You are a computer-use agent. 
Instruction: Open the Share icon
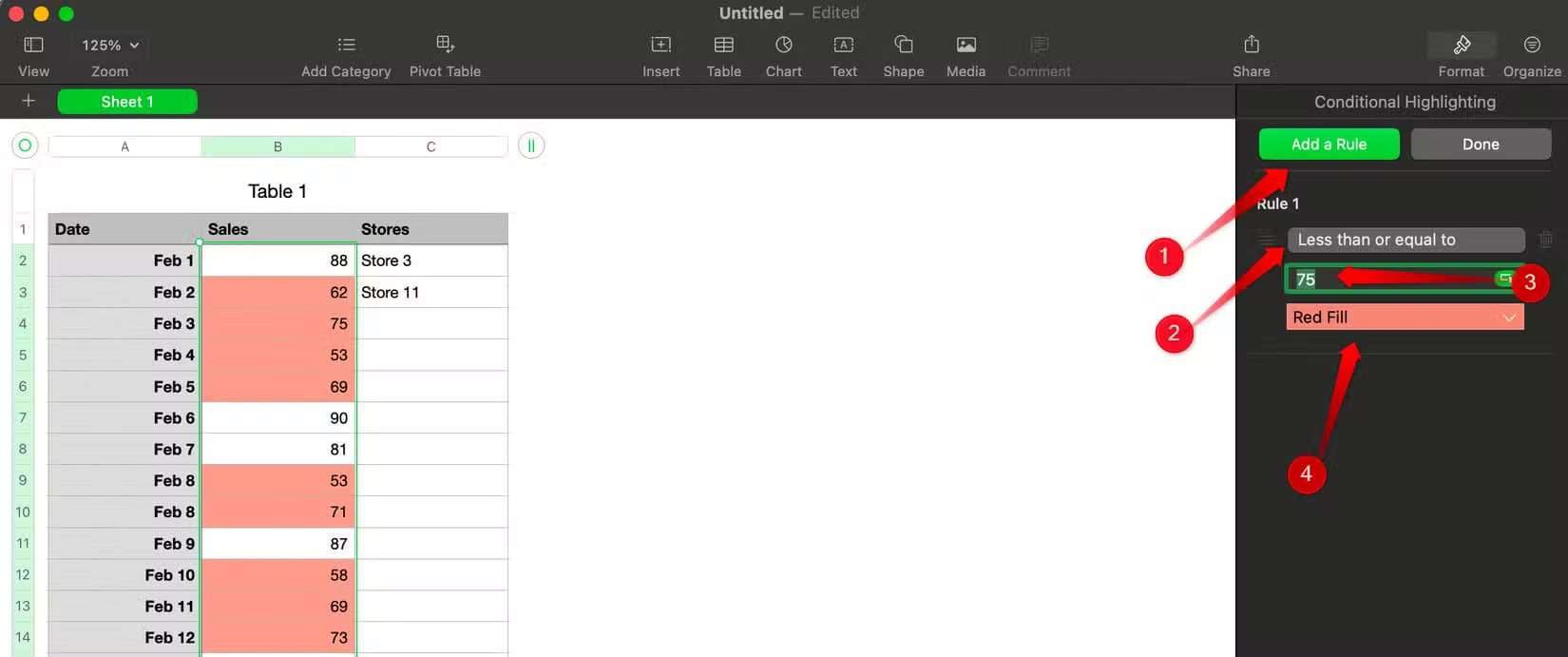click(1252, 44)
